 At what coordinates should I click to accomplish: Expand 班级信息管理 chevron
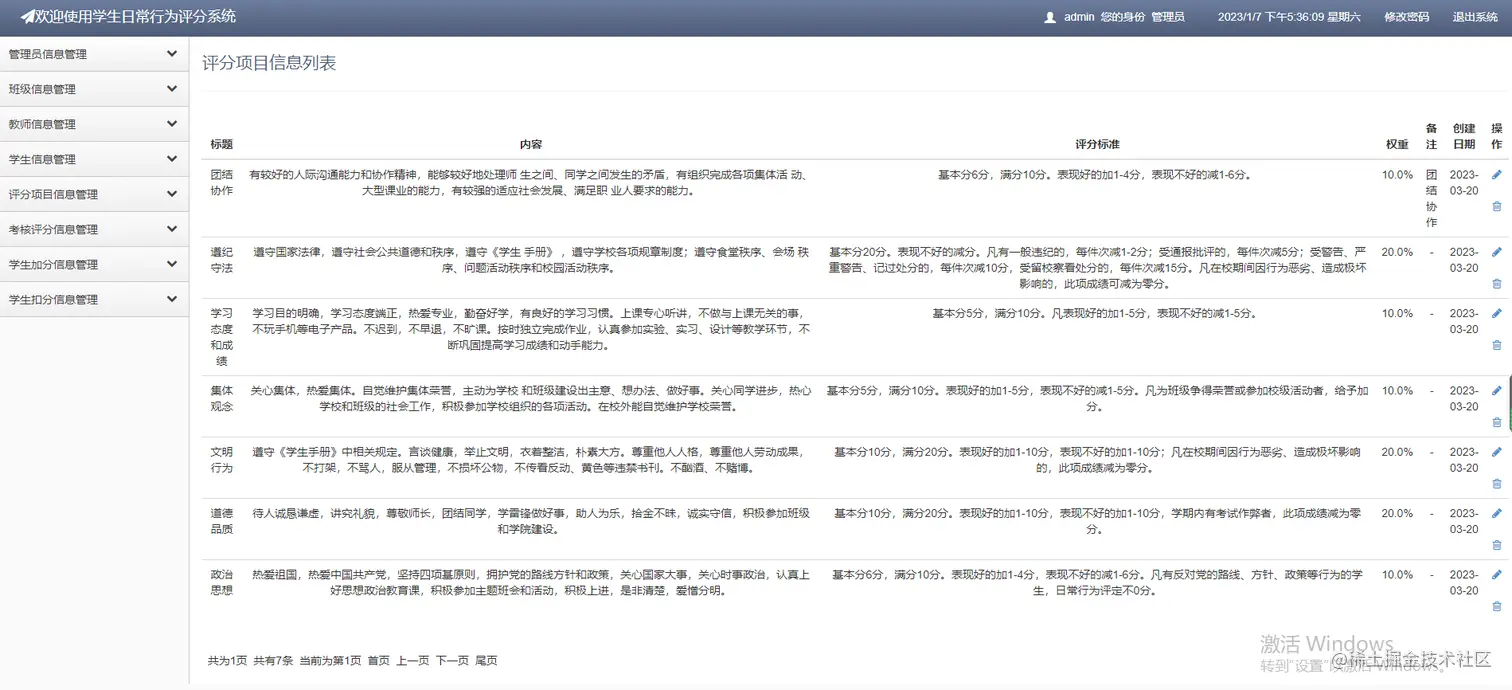[x=172, y=89]
